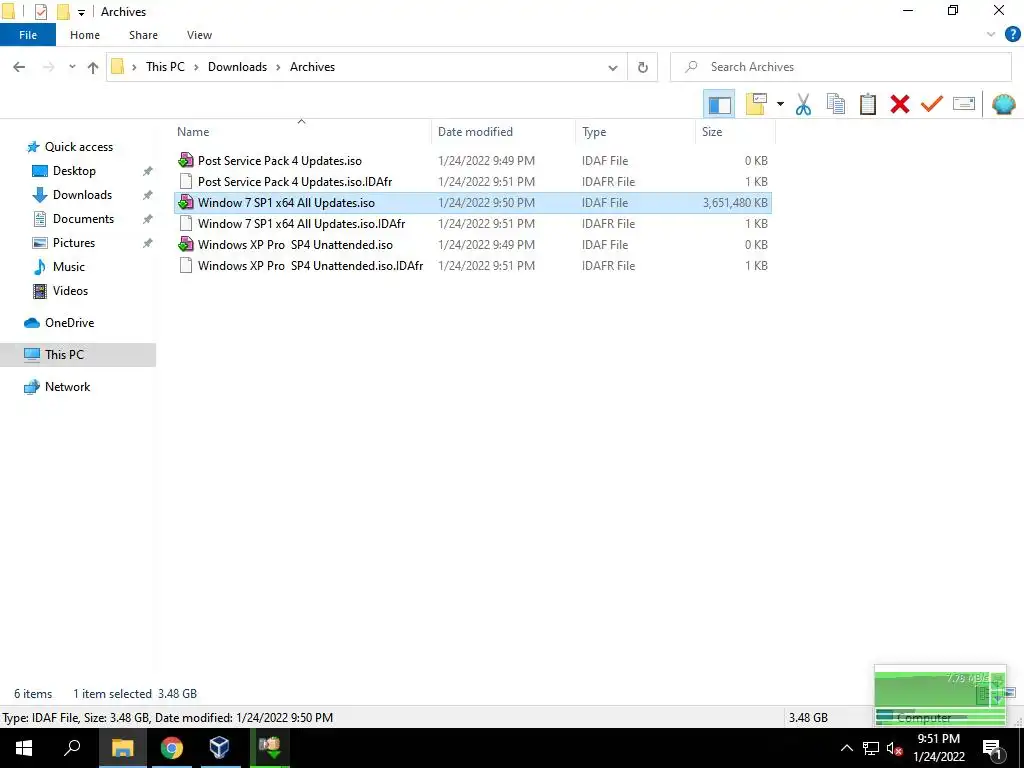
Task: Open Network in the navigation pane
Action: point(67,387)
